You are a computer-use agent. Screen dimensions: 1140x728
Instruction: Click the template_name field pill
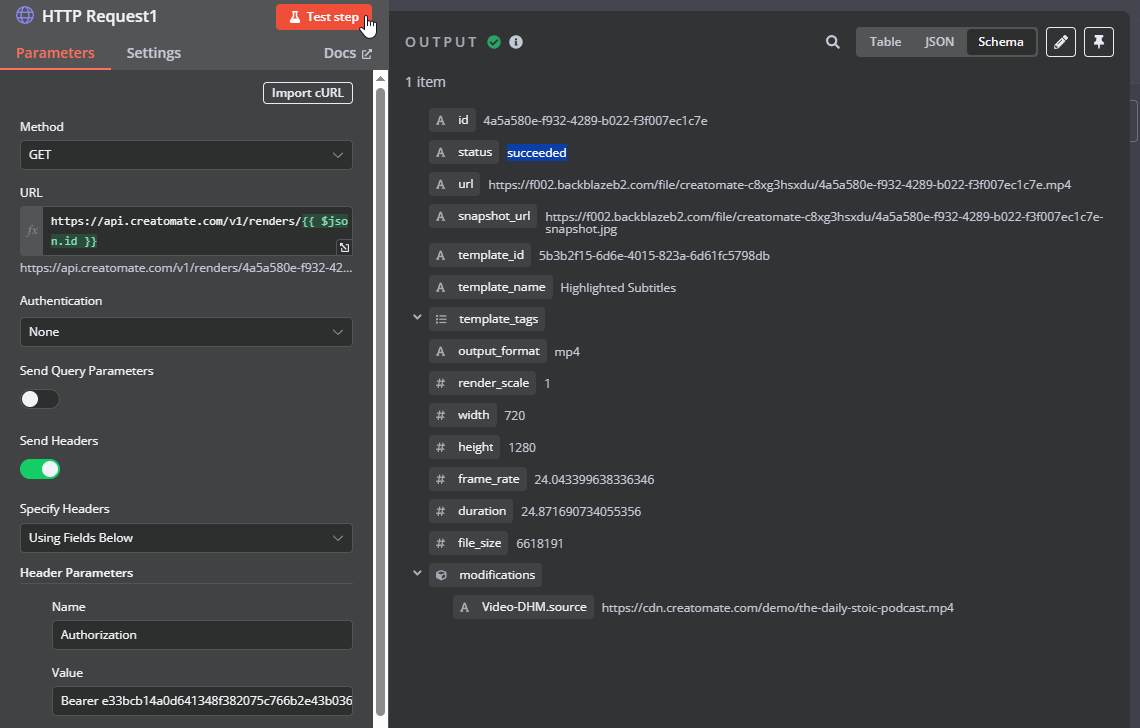pos(491,287)
